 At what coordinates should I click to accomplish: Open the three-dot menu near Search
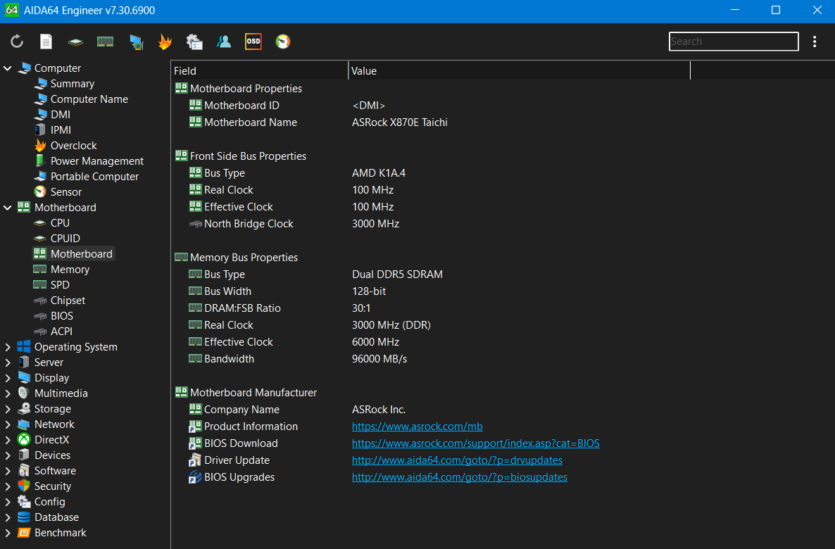tap(815, 42)
